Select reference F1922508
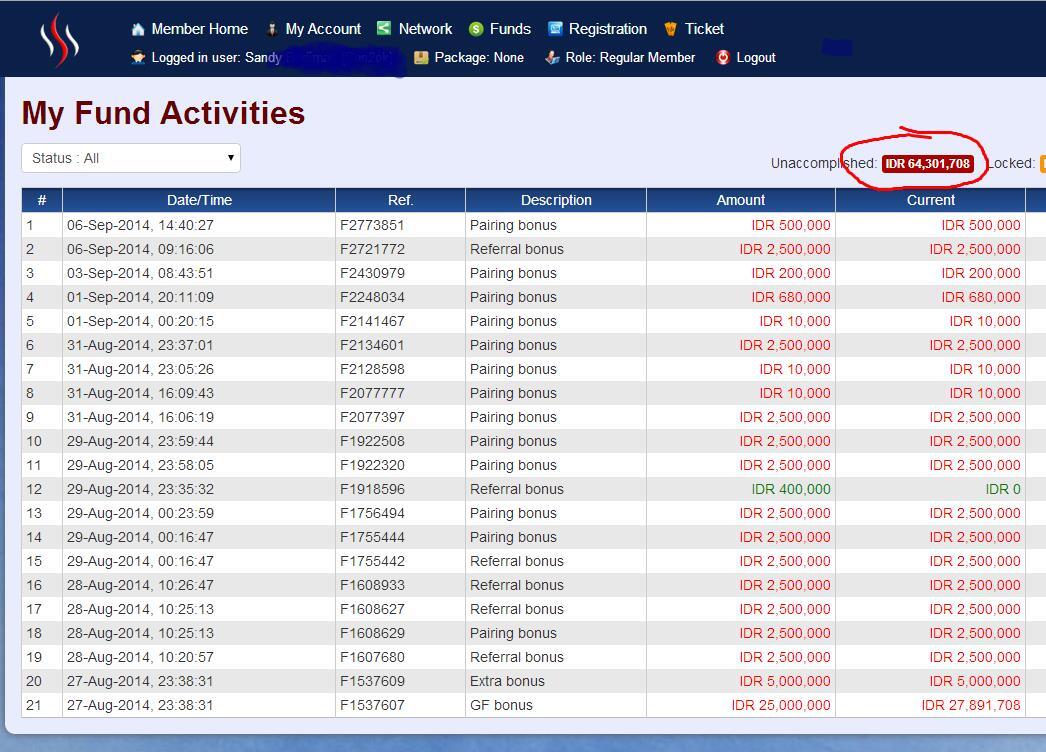The image size is (1046, 752). click(372, 442)
